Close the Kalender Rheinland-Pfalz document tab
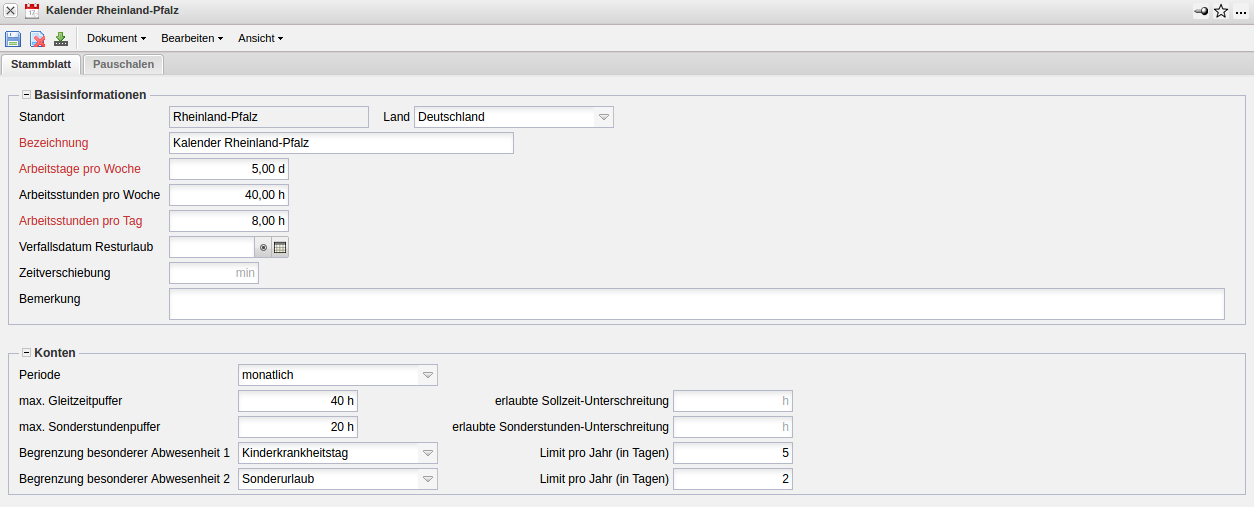 [x=10, y=11]
